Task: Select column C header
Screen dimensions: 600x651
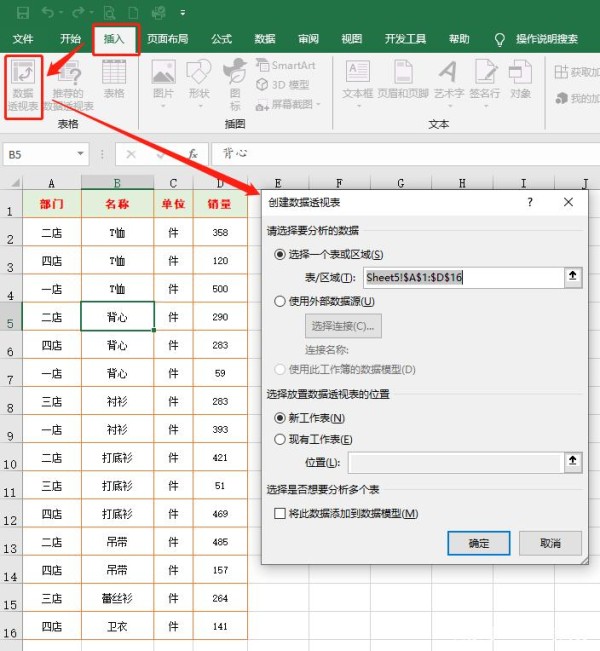Action: 173,183
